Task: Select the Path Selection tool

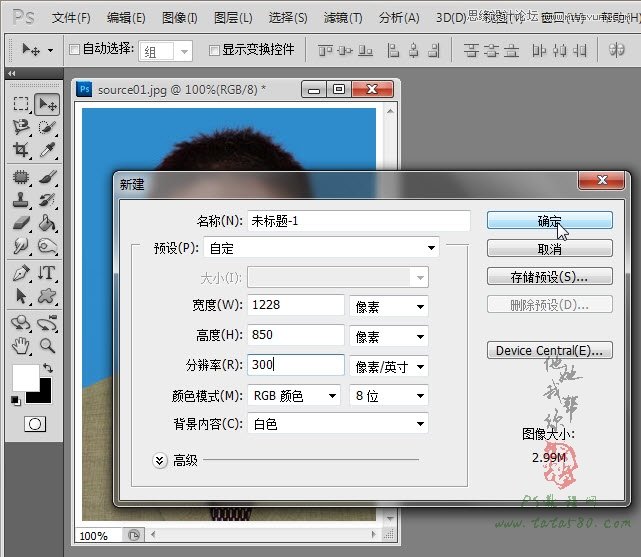Action: [21, 295]
